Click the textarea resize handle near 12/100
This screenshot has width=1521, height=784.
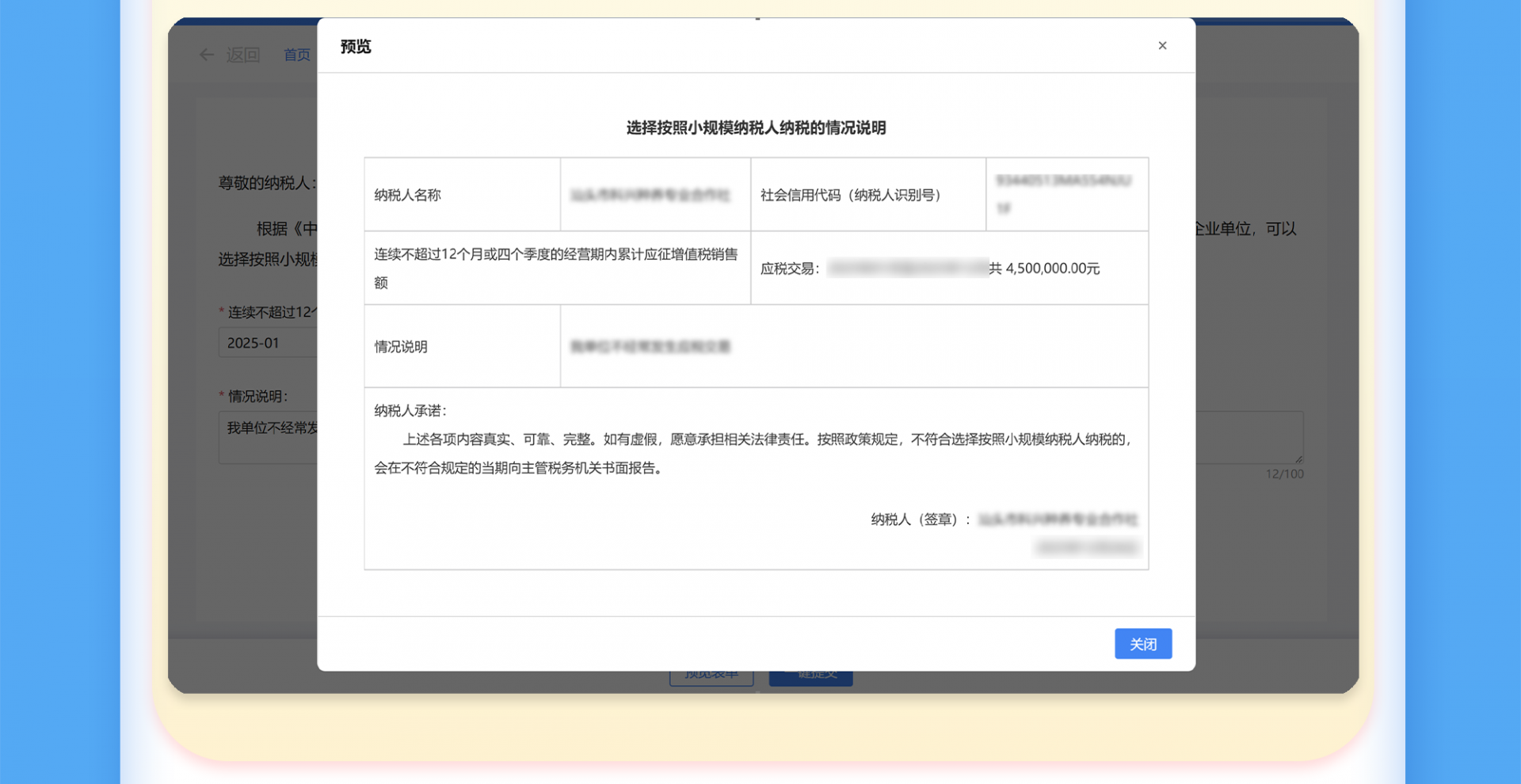(x=1298, y=459)
